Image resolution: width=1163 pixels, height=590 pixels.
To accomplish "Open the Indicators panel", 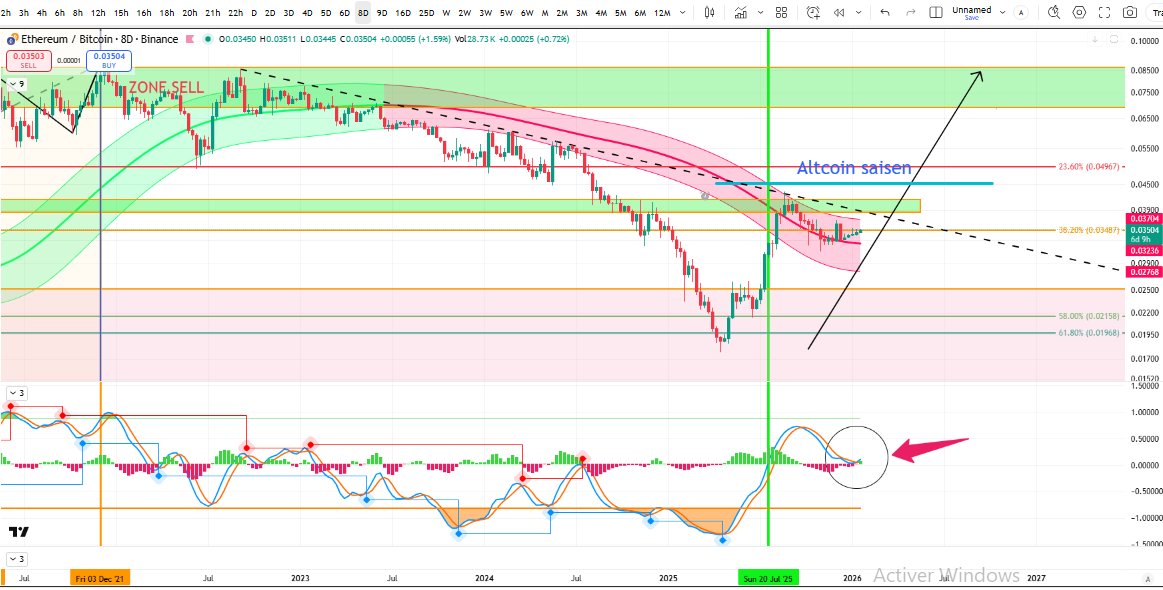I will tap(741, 13).
